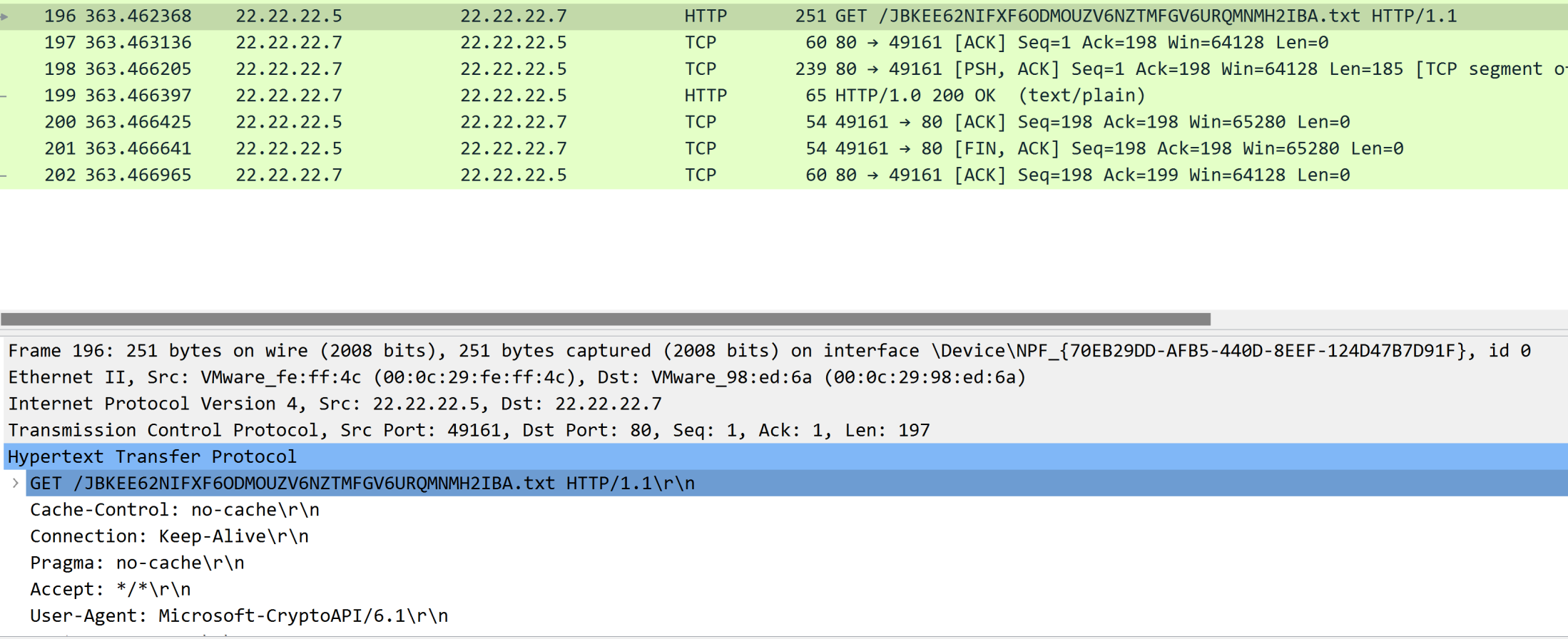Select the User-Agent Microsoft-CryptoAPI field

coord(239,615)
